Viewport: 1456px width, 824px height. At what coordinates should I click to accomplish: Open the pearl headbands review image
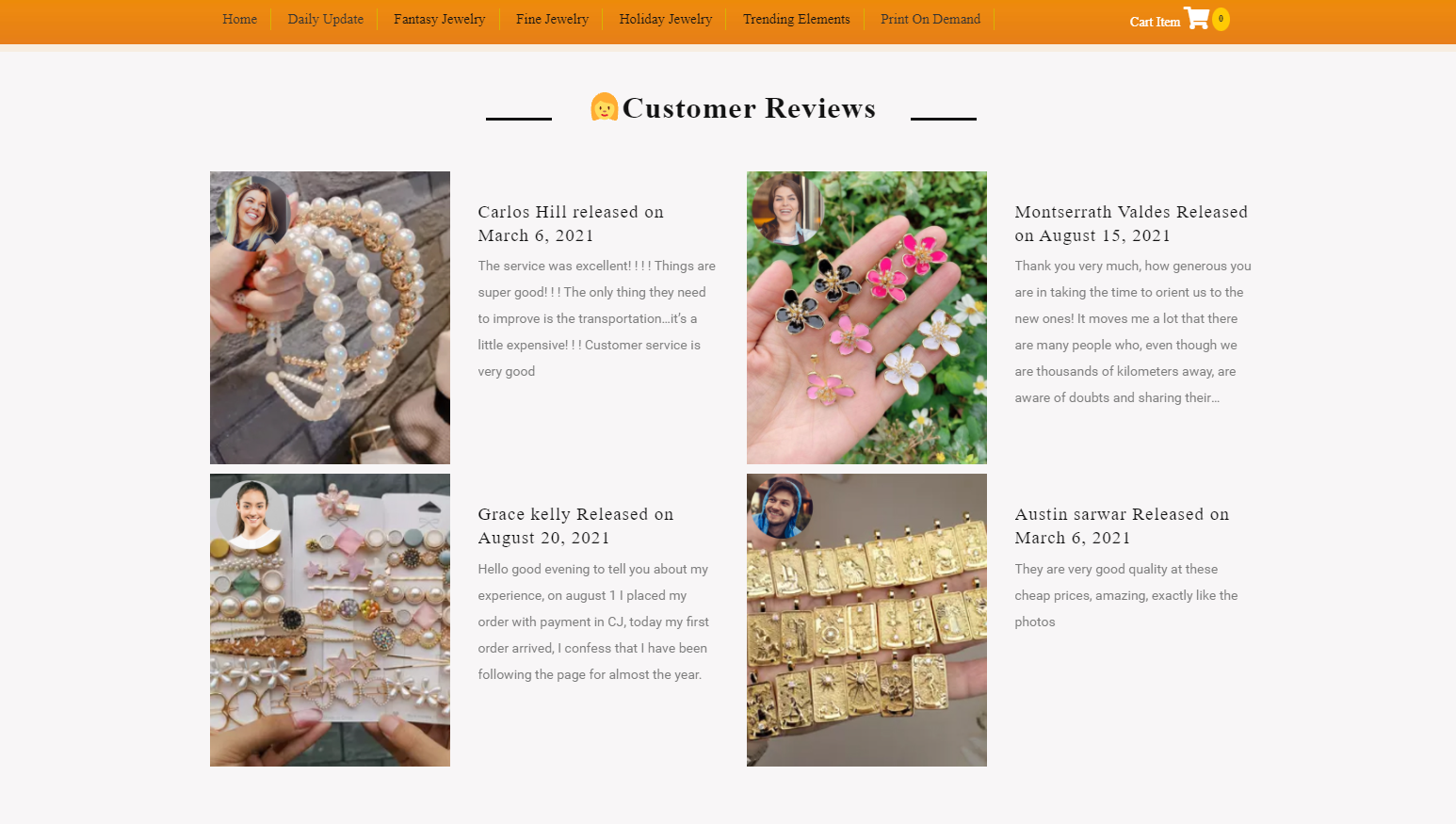(x=330, y=317)
